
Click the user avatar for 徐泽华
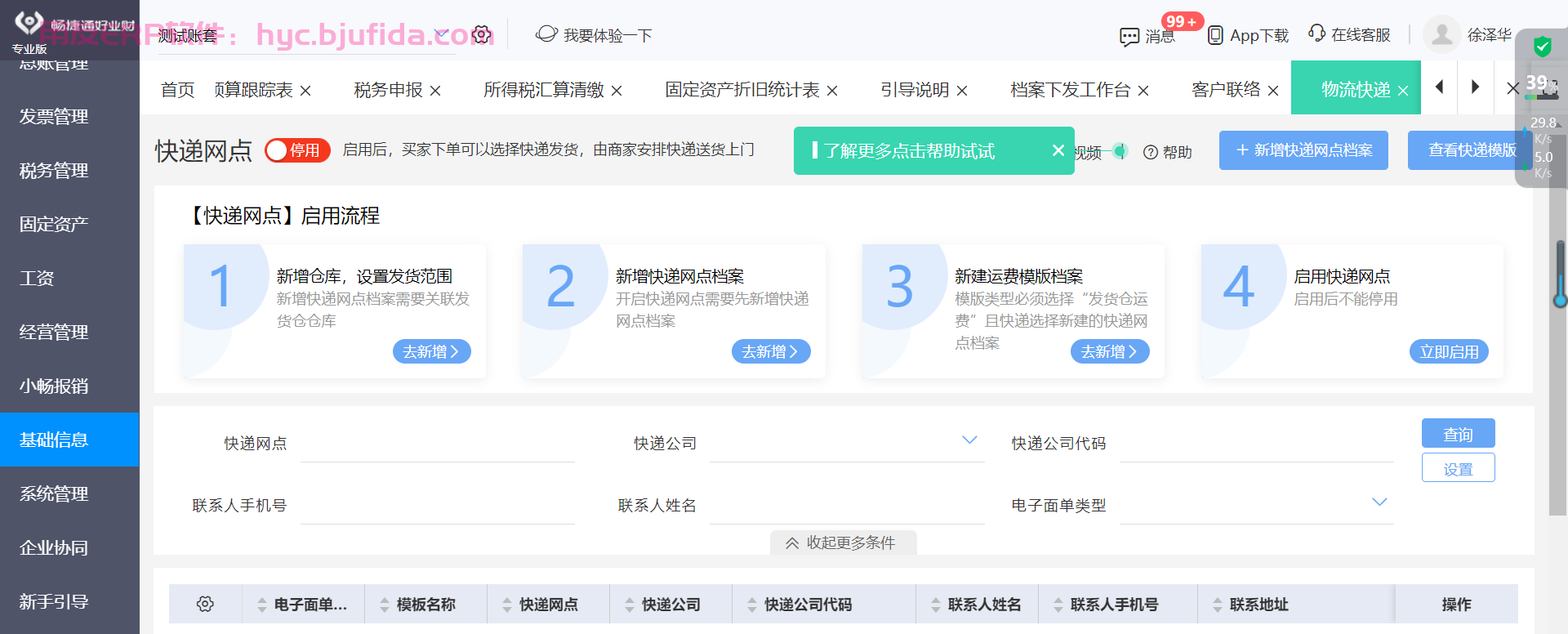1441,34
